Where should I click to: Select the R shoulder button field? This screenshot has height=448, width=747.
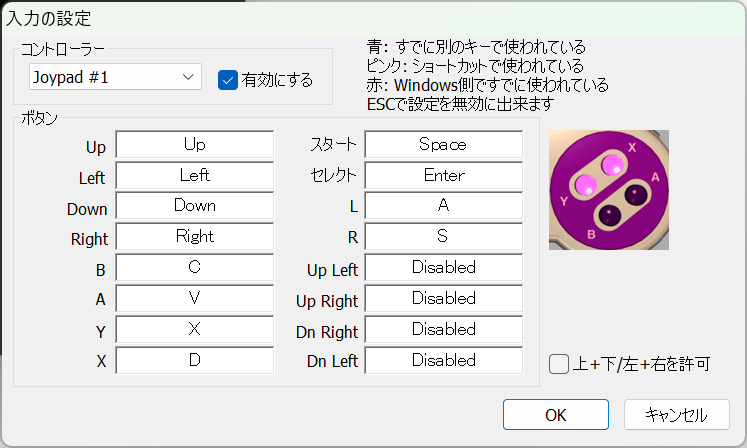point(443,237)
